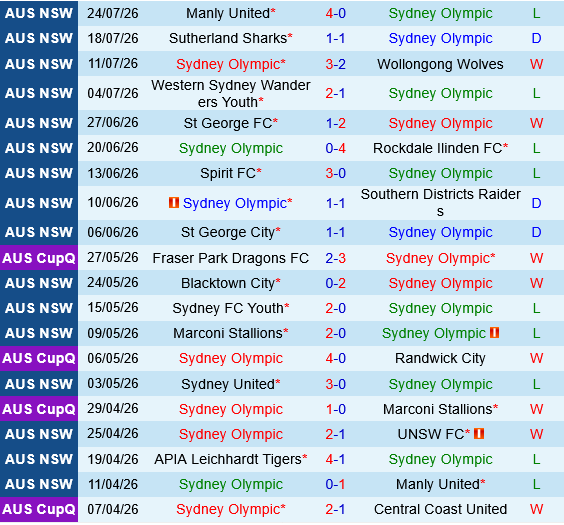
Task: Click the red card icon beside Sydney Olympic on 10/06/26
Action: (x=174, y=203)
